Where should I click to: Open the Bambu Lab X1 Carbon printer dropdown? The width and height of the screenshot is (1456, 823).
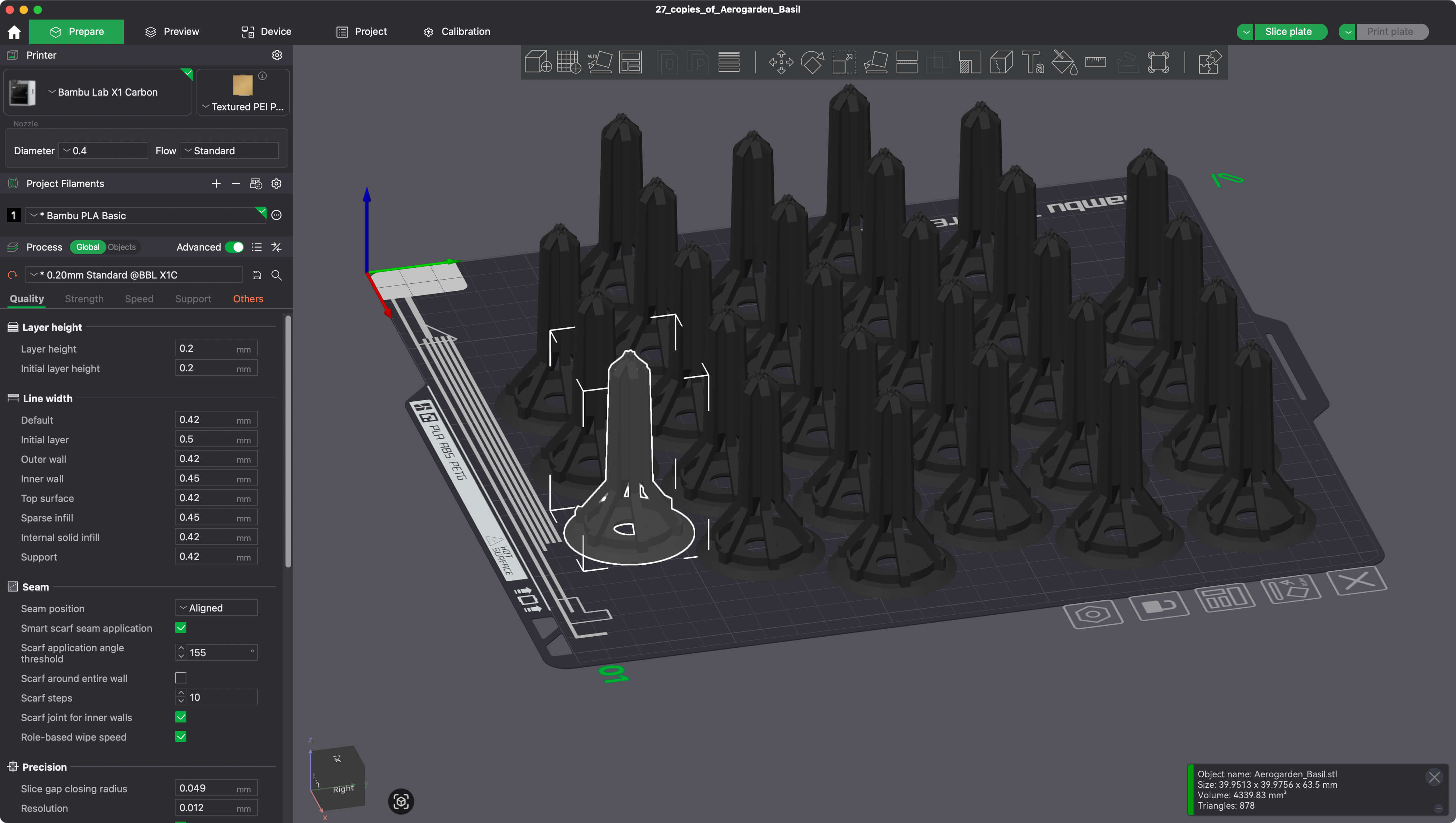(x=98, y=92)
